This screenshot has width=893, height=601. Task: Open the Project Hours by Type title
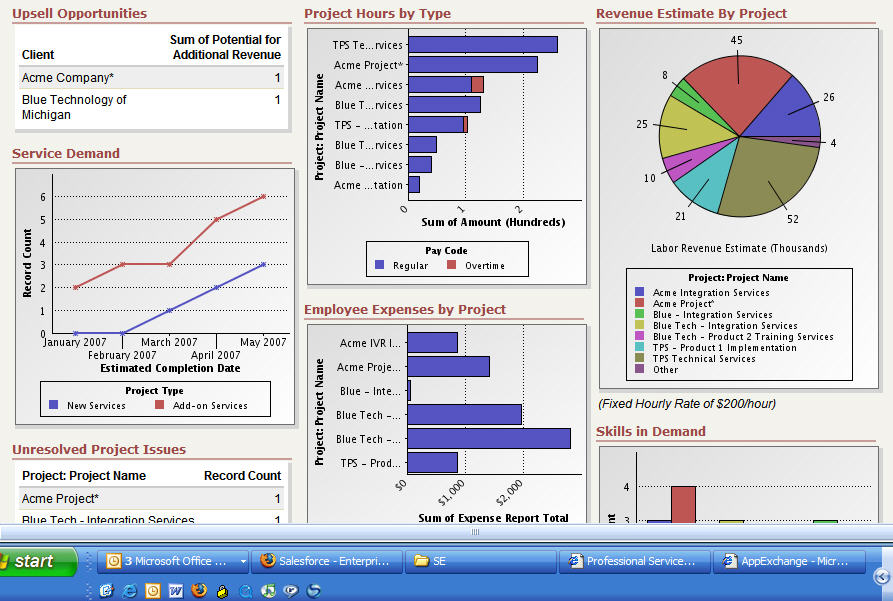coord(378,14)
